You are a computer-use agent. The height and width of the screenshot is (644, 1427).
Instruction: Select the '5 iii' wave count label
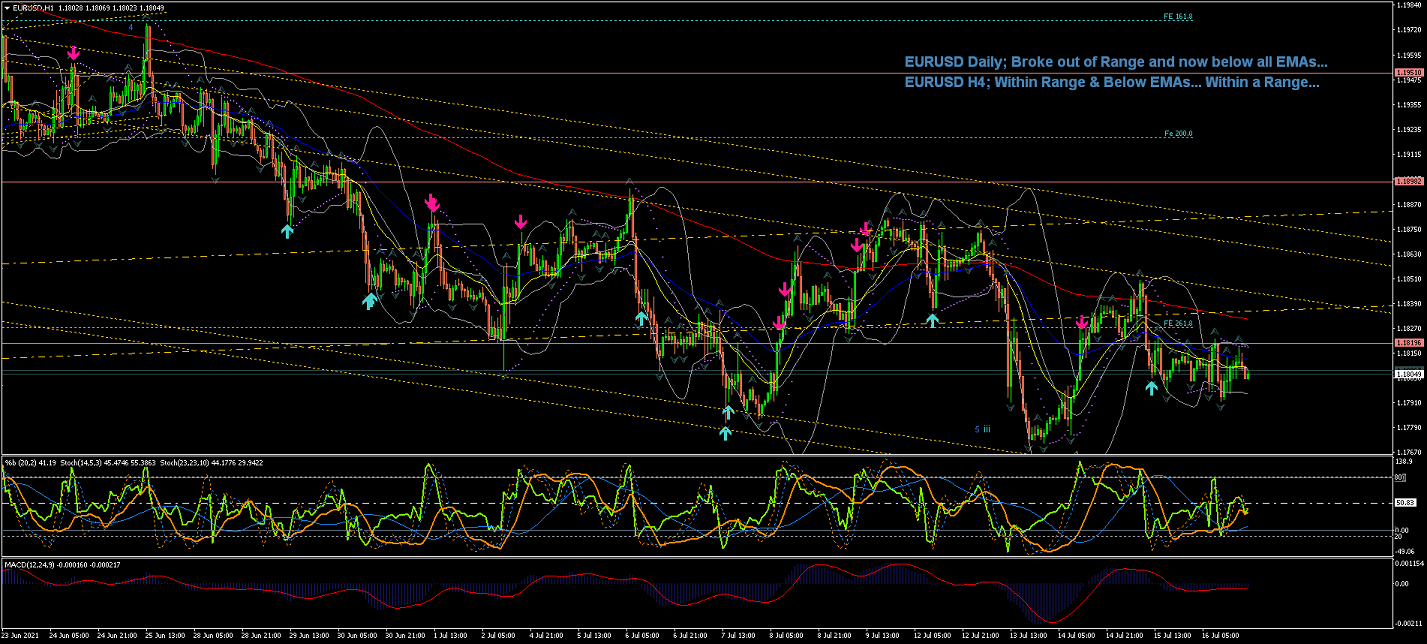coord(983,428)
